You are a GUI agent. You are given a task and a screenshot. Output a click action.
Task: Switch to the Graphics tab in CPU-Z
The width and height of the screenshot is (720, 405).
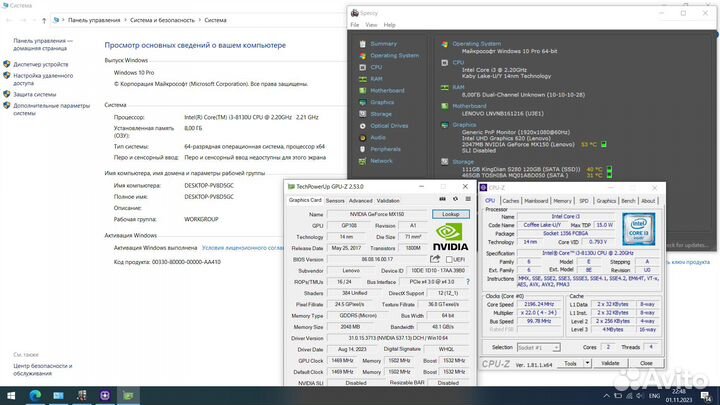click(606, 201)
